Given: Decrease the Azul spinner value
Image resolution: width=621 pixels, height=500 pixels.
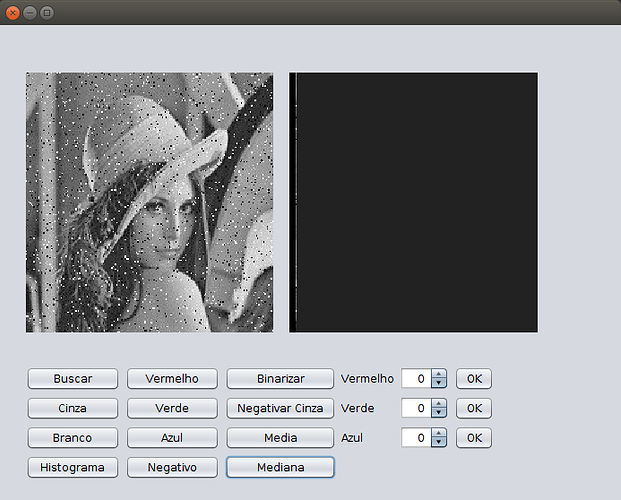Looking at the screenshot, I should [x=439, y=443].
